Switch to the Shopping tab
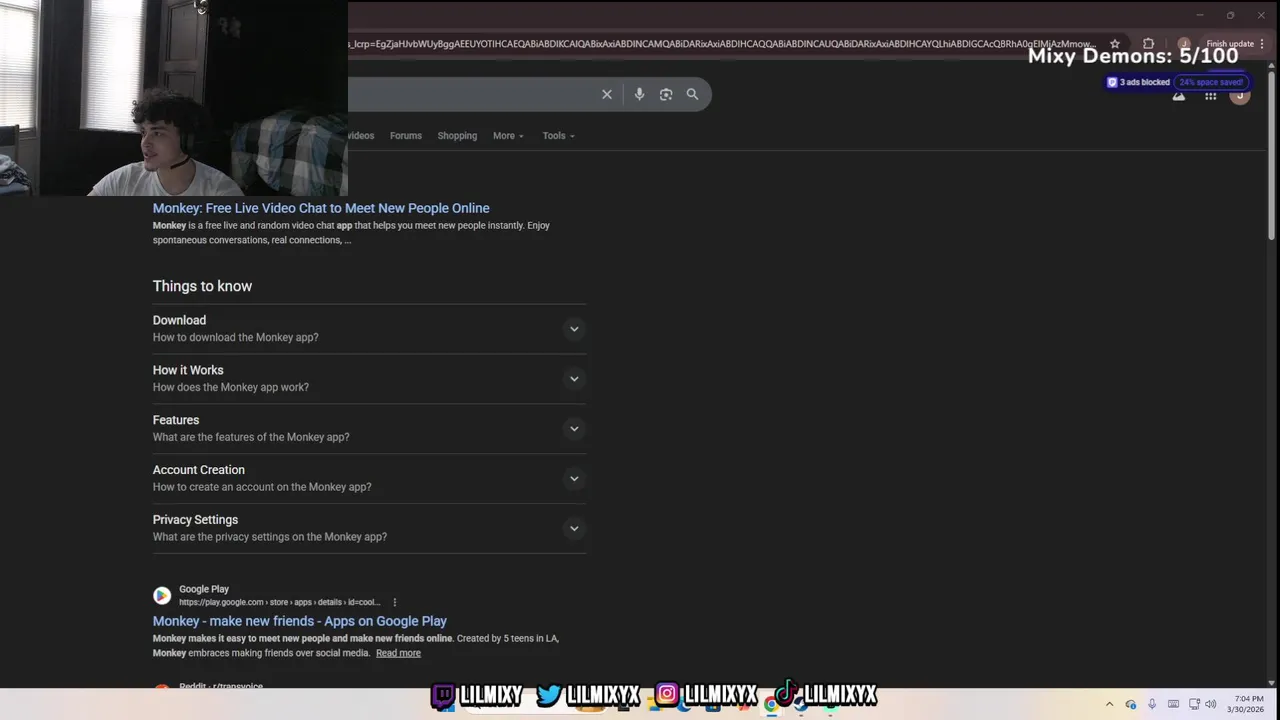Image resolution: width=1280 pixels, height=720 pixels. tap(457, 136)
